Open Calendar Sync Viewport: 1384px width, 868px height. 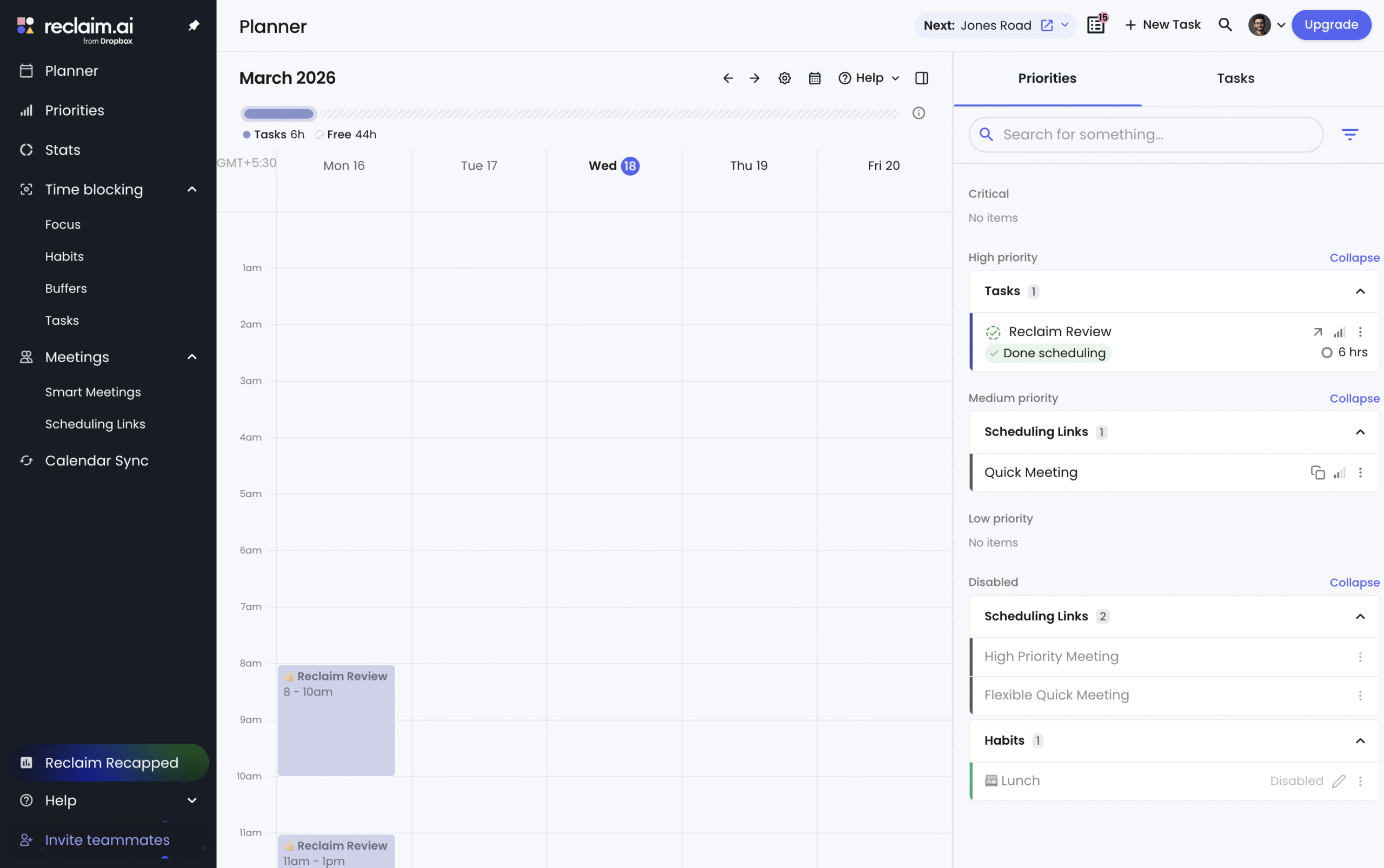pos(96,460)
